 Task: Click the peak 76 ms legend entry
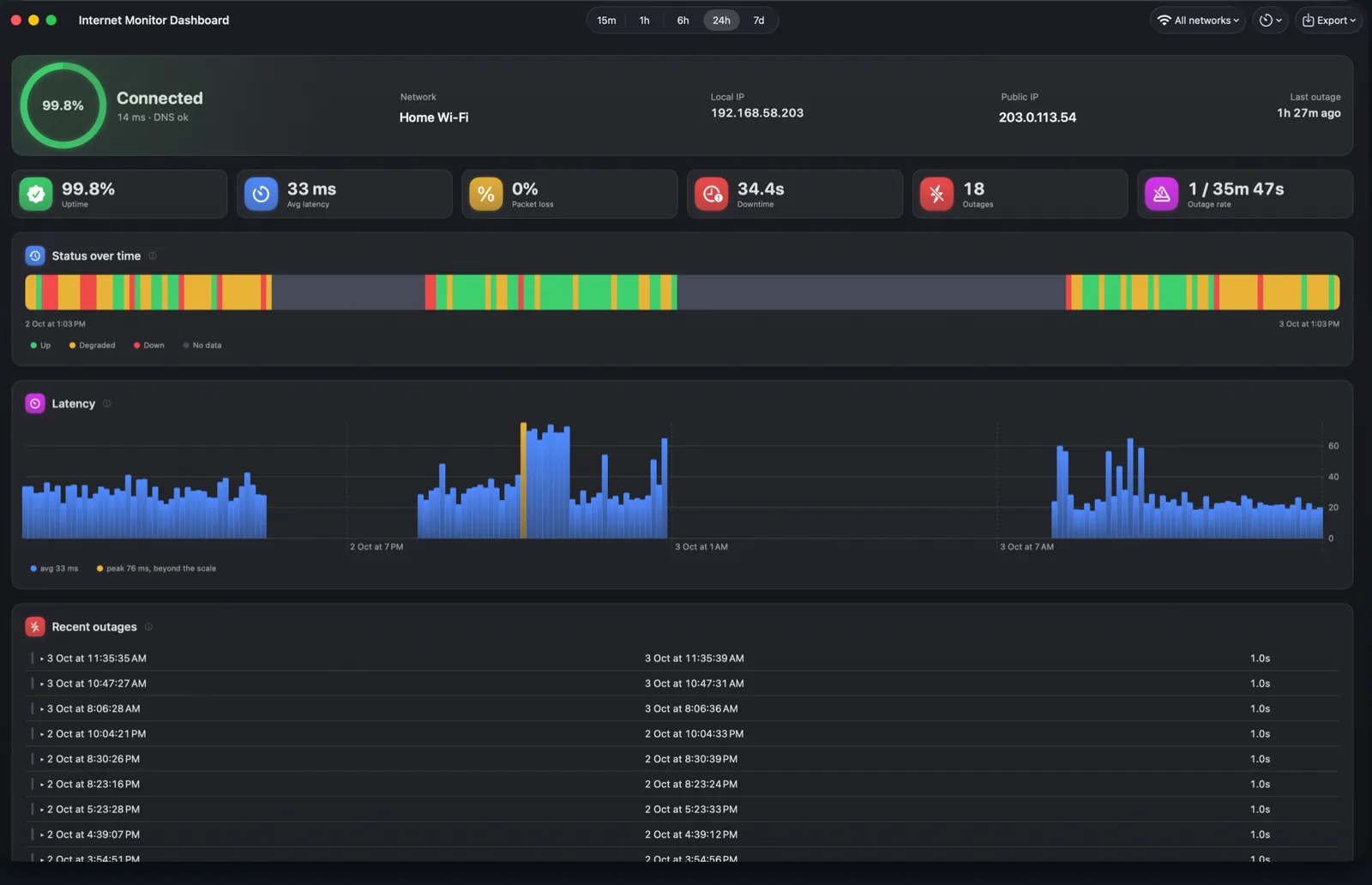point(156,569)
